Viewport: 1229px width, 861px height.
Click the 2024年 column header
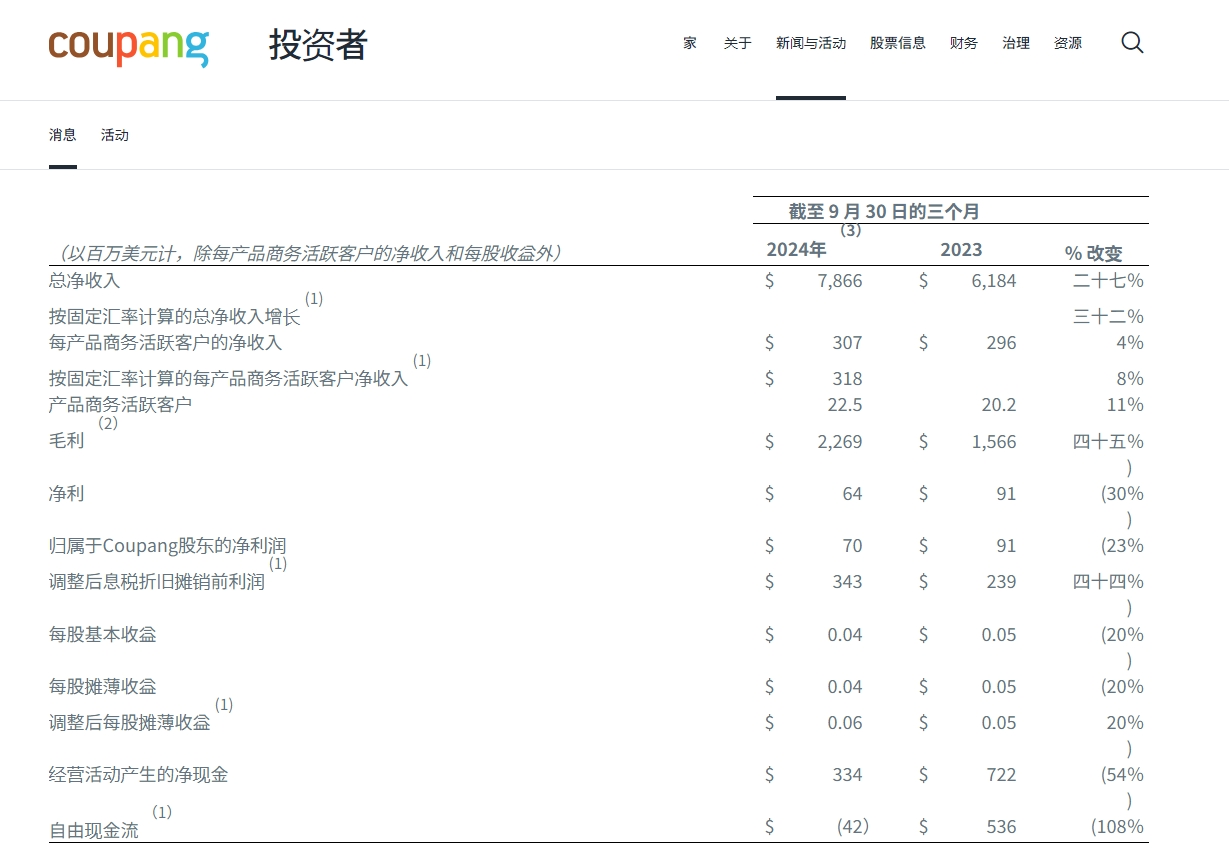(x=796, y=250)
